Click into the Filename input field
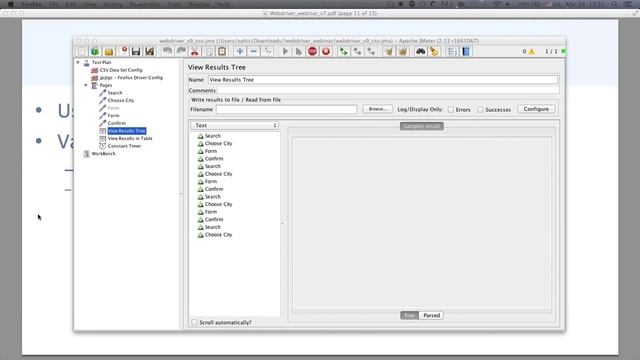This screenshot has width=640, height=360. point(287,109)
